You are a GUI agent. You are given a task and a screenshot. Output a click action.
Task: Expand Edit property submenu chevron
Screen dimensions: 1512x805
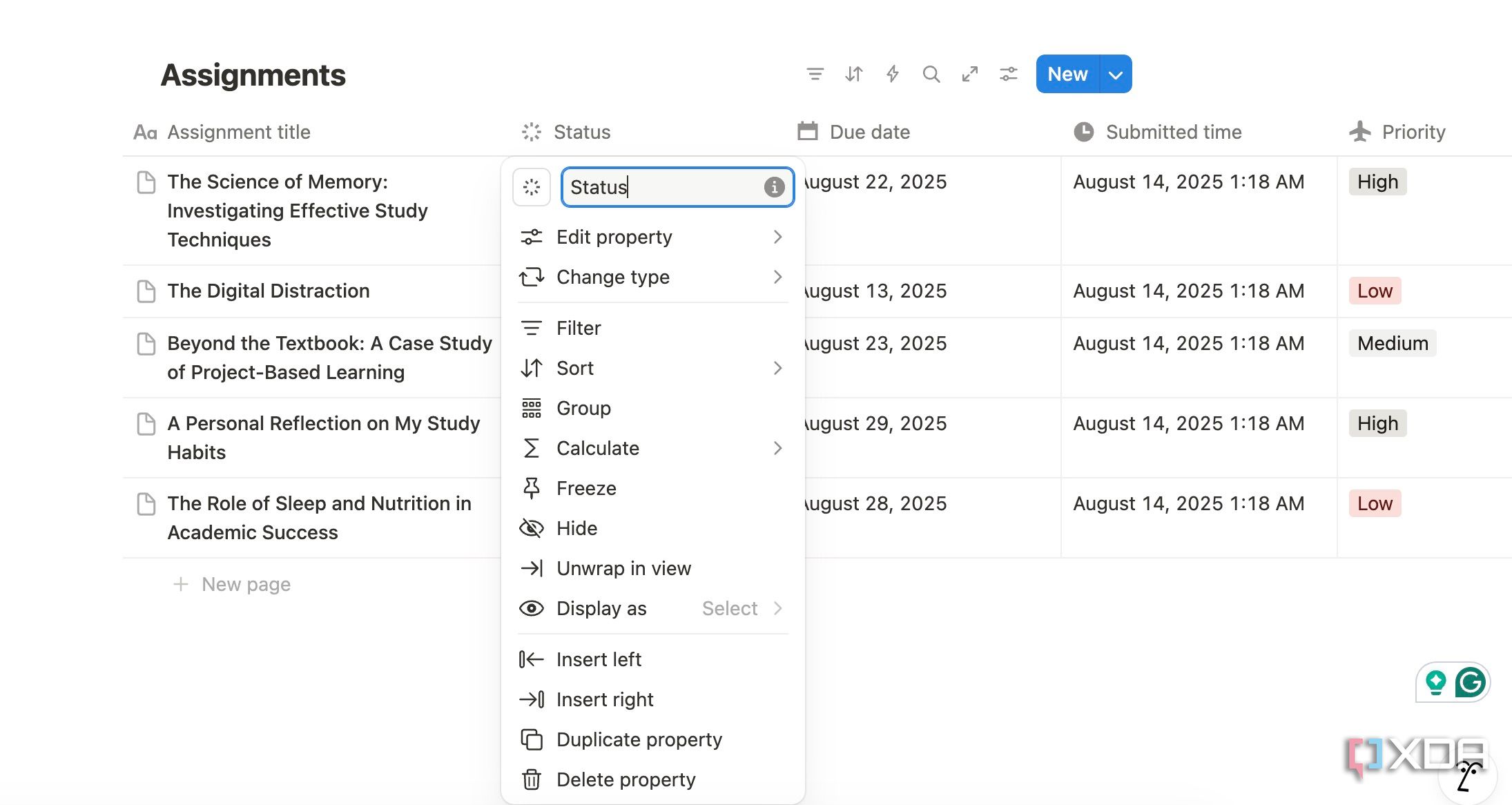777,237
